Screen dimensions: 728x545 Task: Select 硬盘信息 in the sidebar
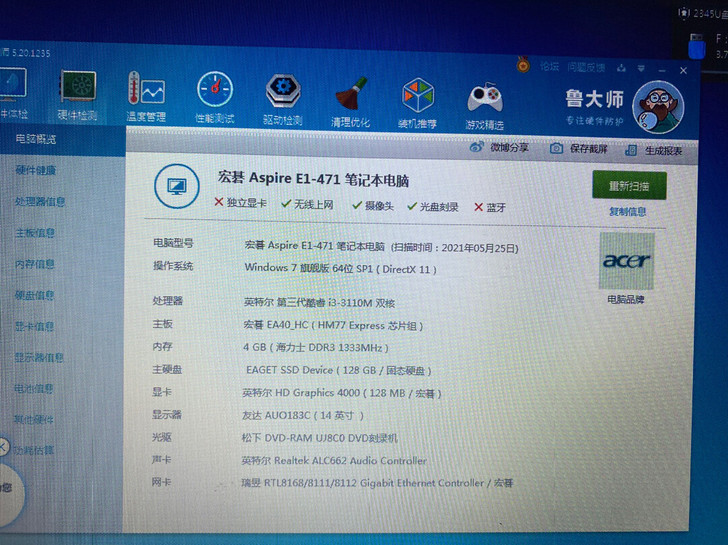coord(34,295)
